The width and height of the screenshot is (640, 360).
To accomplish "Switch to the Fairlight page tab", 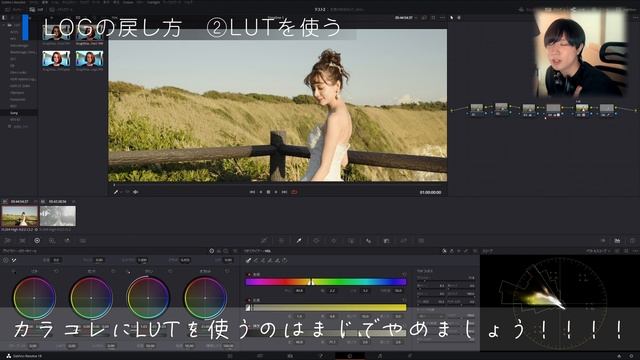I will (380, 356).
